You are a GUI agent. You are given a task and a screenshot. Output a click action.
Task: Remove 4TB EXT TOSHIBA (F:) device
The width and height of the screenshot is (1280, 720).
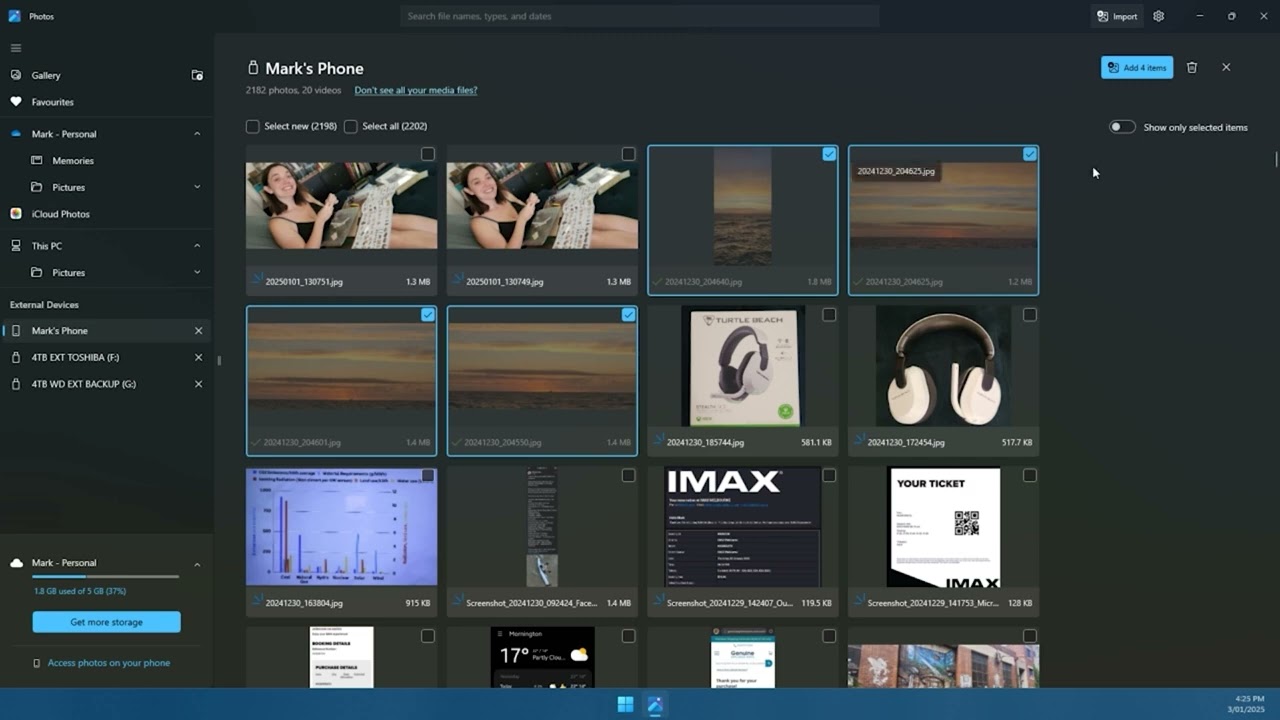pos(198,357)
